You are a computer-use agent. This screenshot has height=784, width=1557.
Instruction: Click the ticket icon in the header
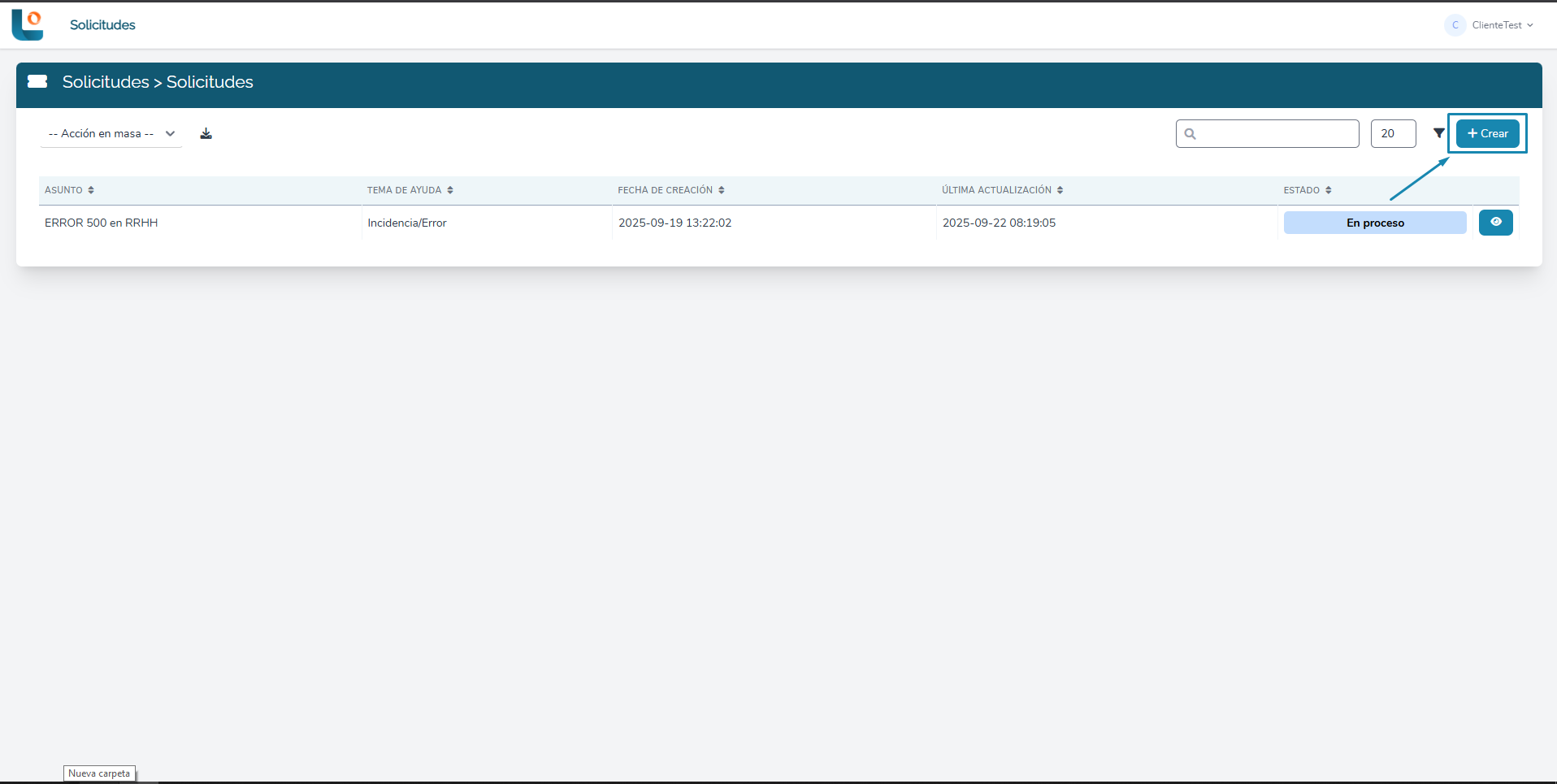[37, 81]
